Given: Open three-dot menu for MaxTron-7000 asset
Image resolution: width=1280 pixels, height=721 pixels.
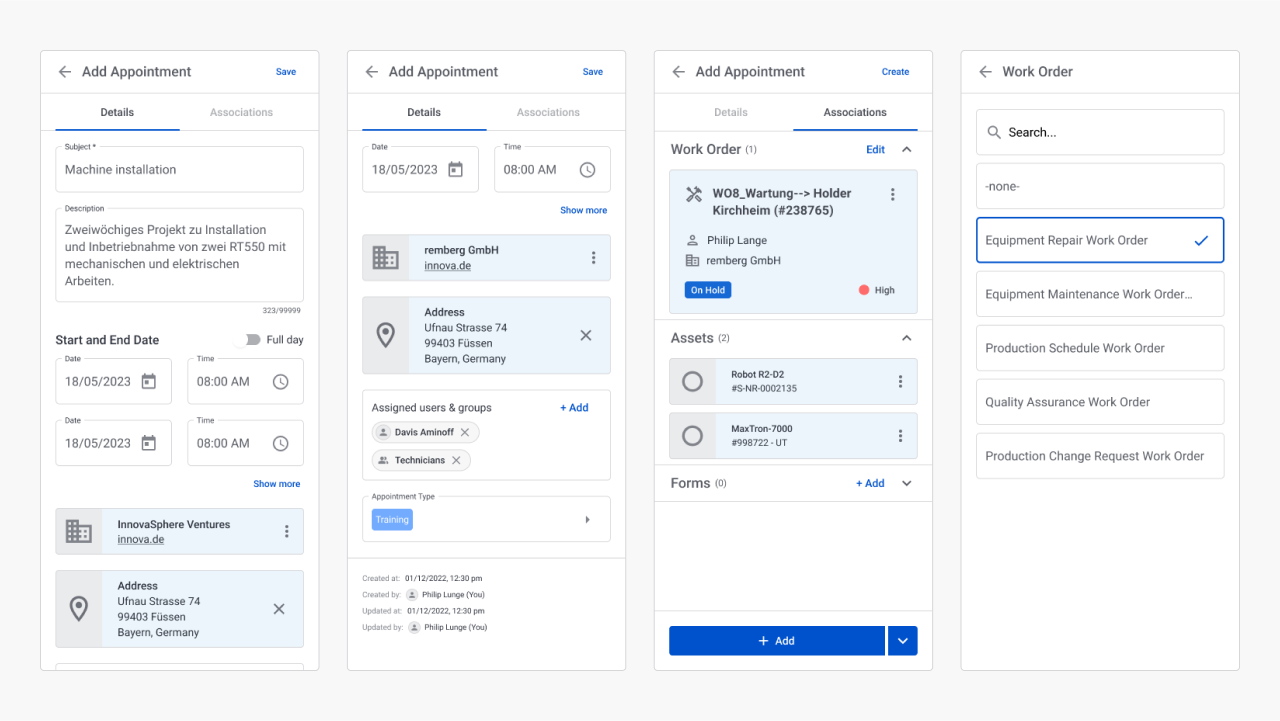Looking at the screenshot, I should (900, 435).
